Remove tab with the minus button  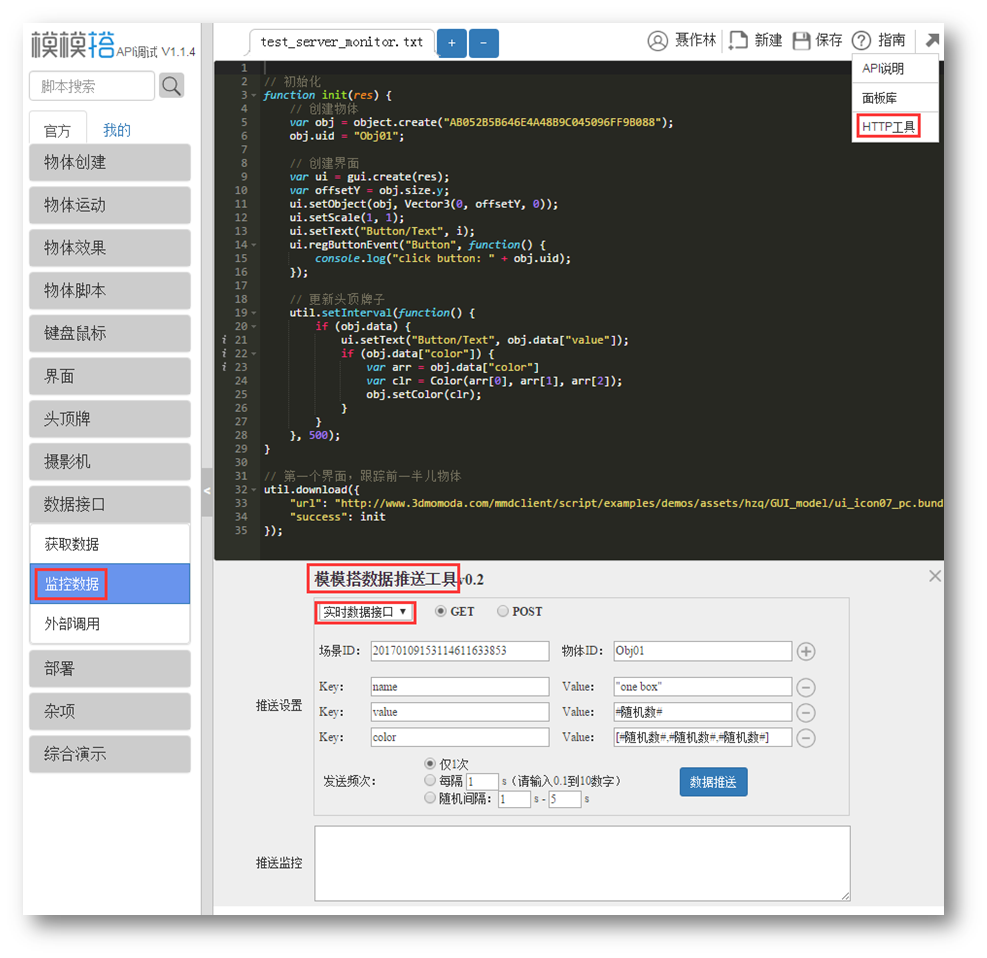click(x=483, y=43)
